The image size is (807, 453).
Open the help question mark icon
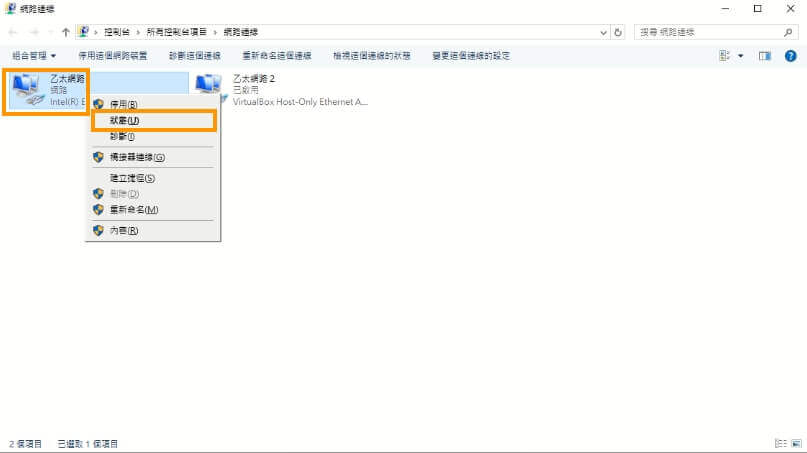(790, 56)
